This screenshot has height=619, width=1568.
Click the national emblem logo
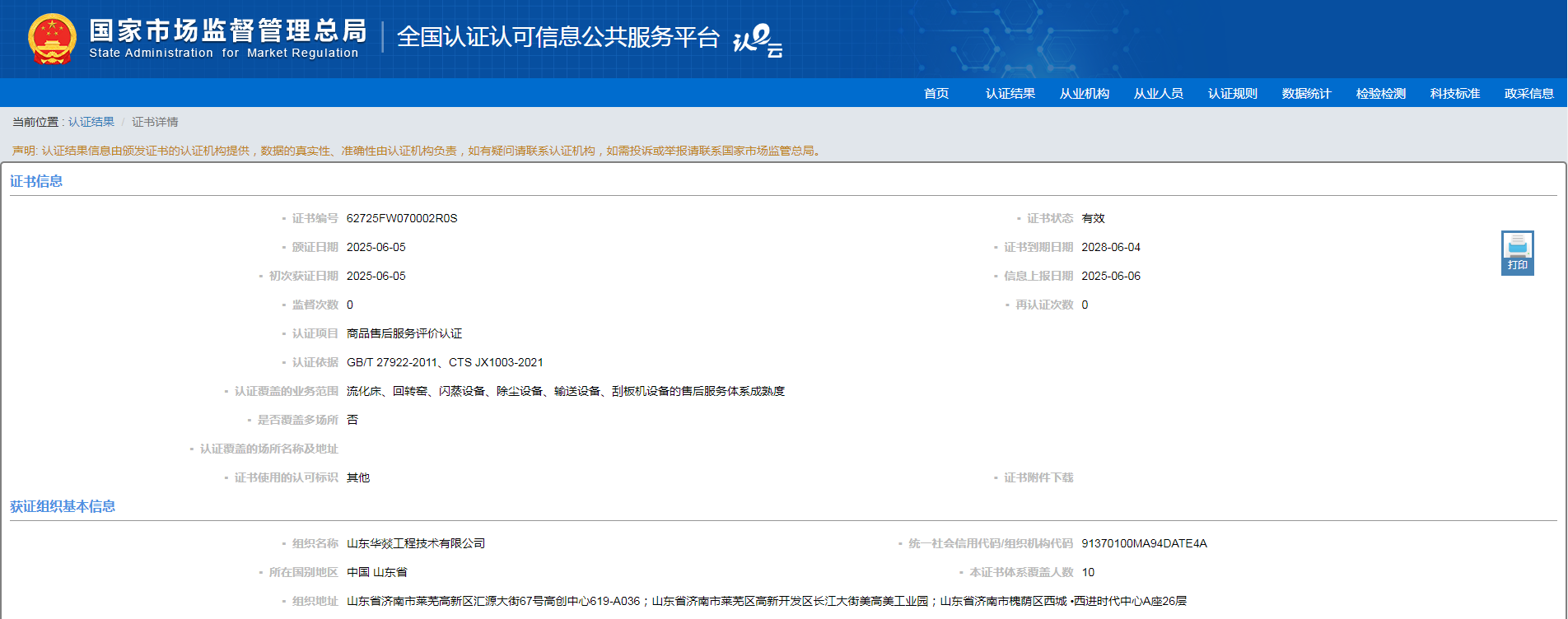pyautogui.click(x=52, y=39)
